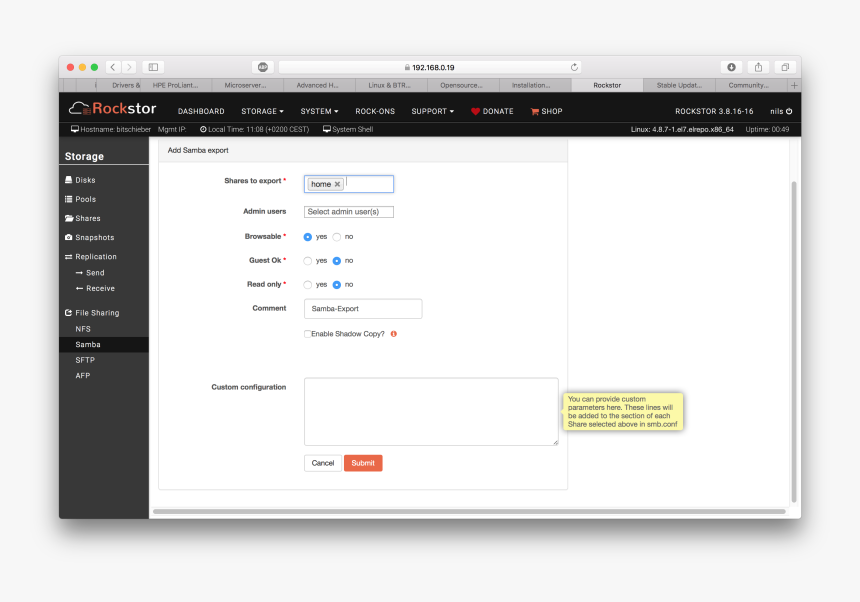Open the Safari share button
Viewport: 860px width, 602px height.
(758, 67)
